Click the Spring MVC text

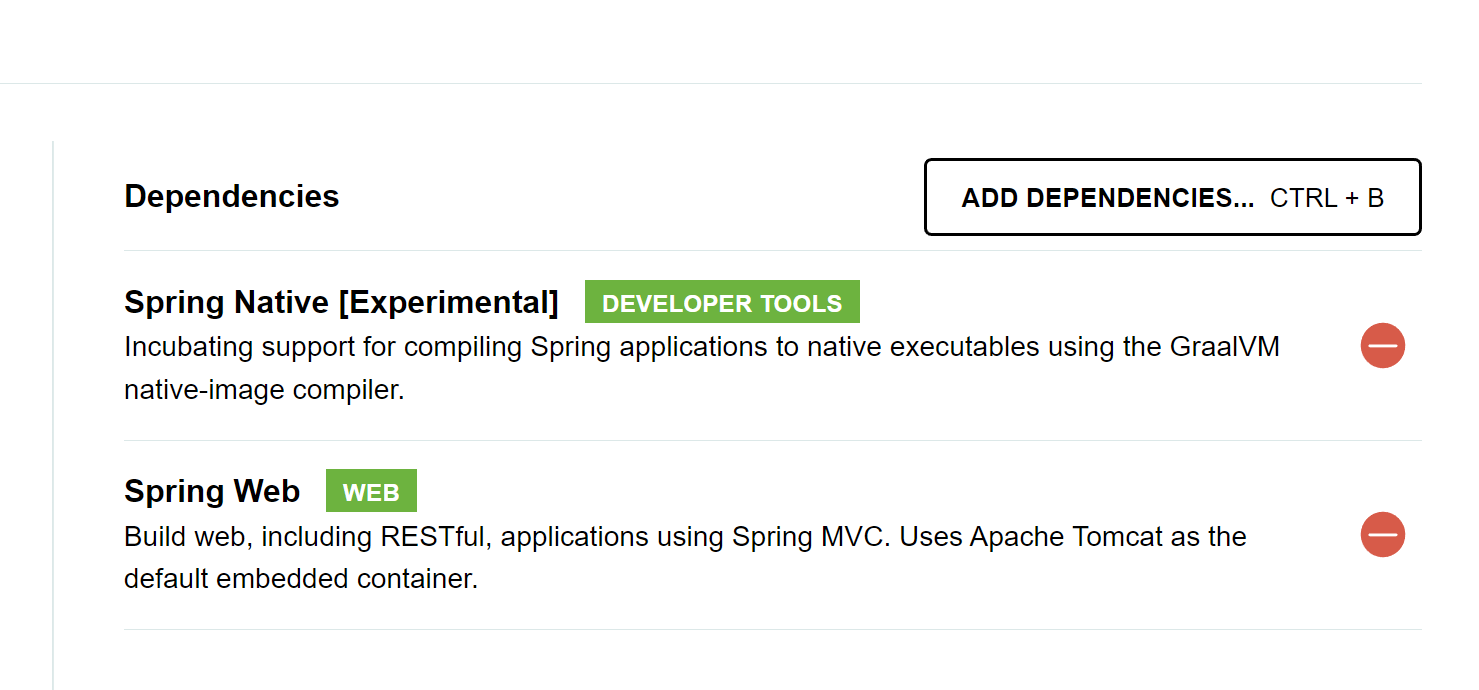click(x=811, y=537)
